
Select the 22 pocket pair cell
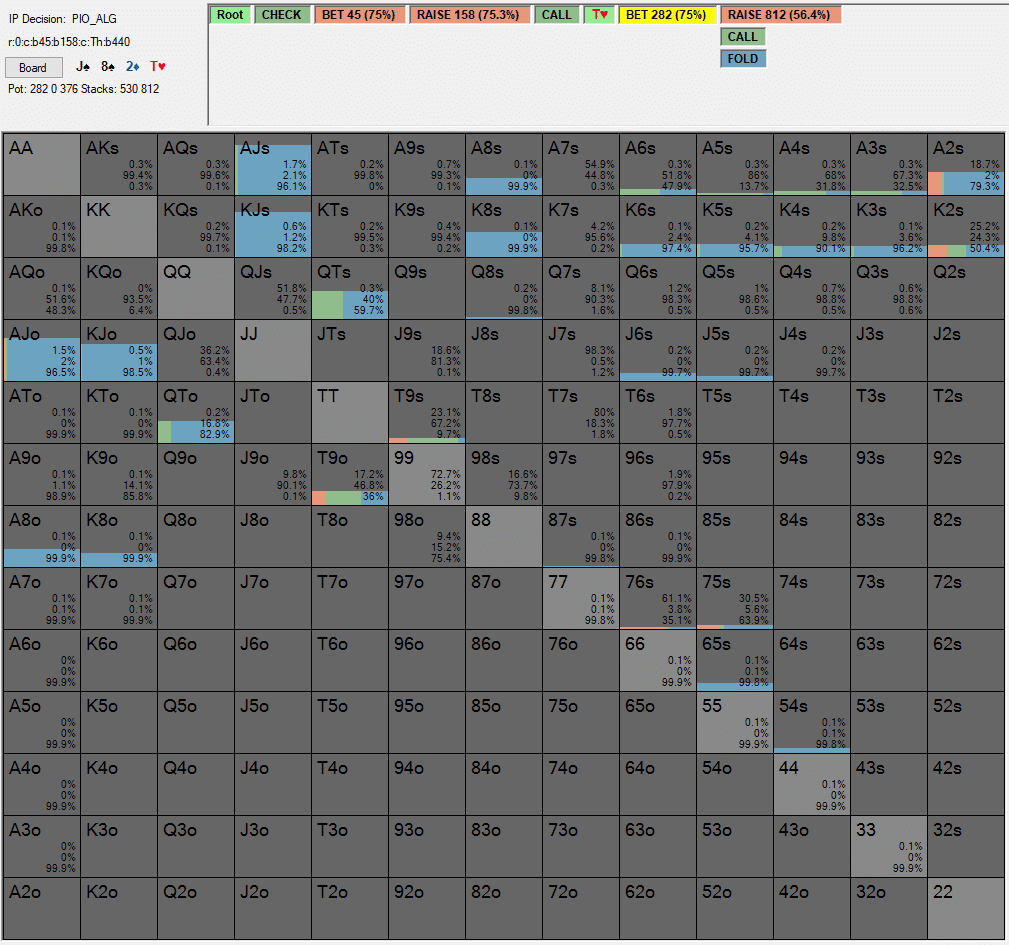966,908
